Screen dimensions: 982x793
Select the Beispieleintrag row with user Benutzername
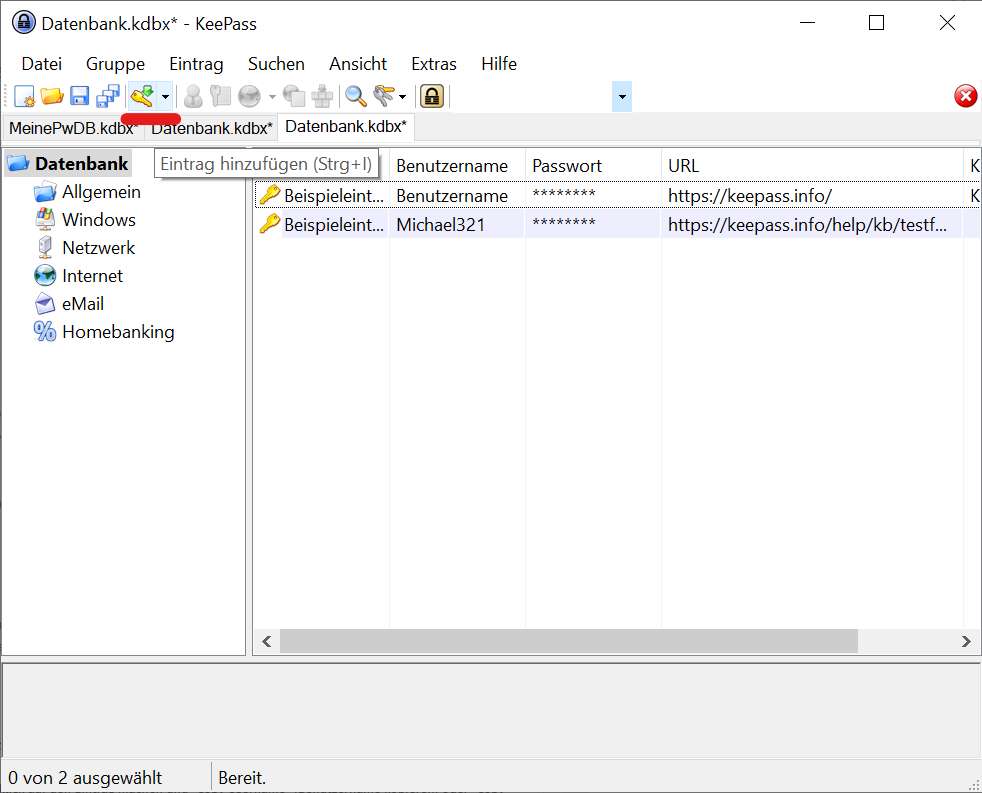click(x=618, y=195)
